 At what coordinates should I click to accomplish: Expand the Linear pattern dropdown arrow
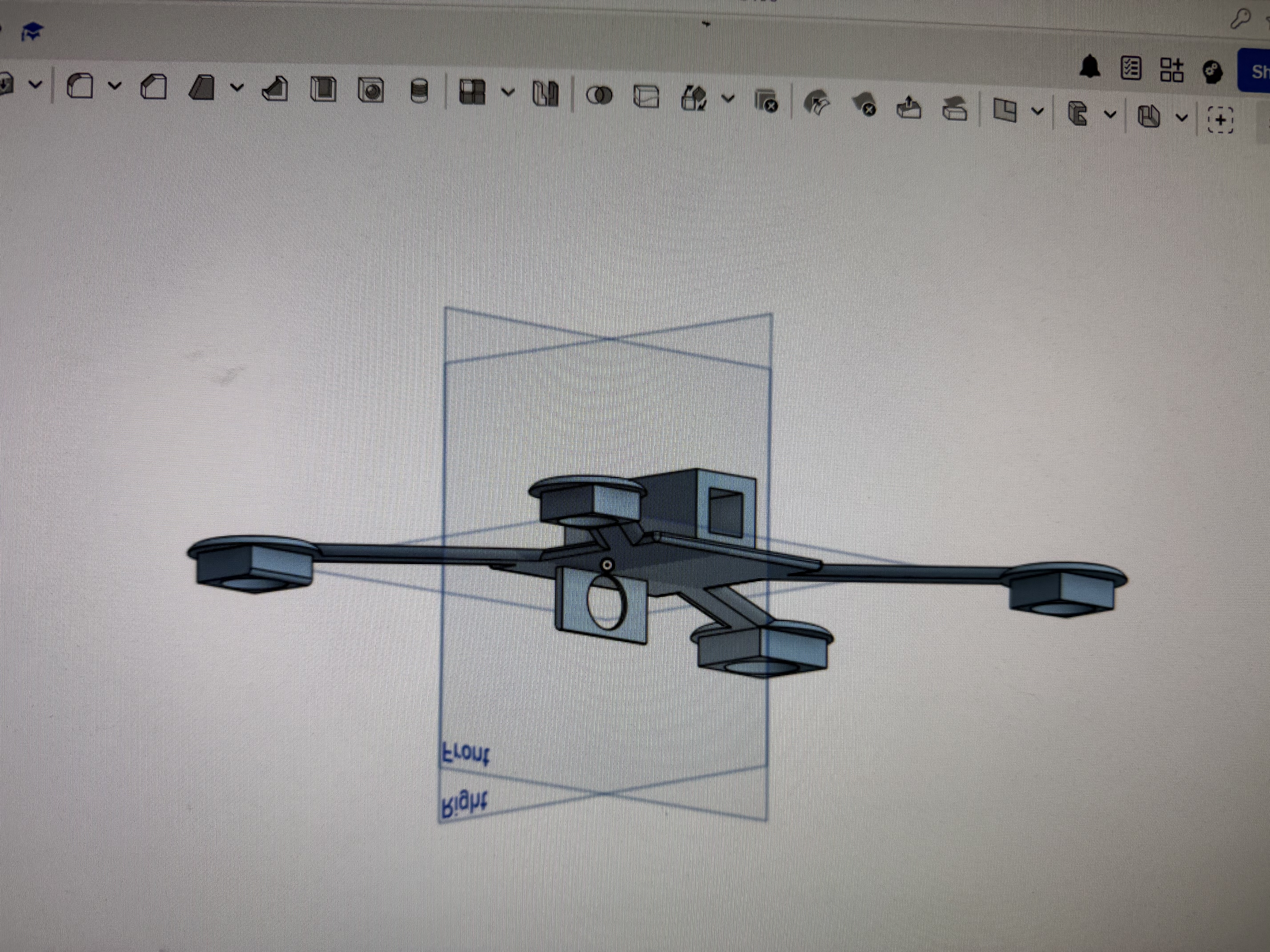click(x=508, y=92)
